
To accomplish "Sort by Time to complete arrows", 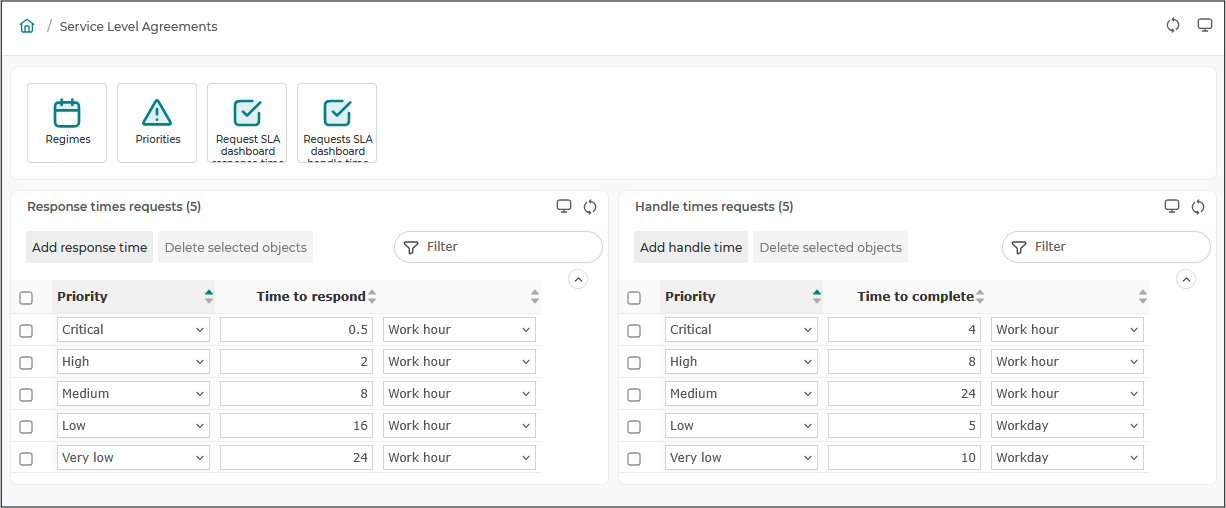I will (980, 296).
